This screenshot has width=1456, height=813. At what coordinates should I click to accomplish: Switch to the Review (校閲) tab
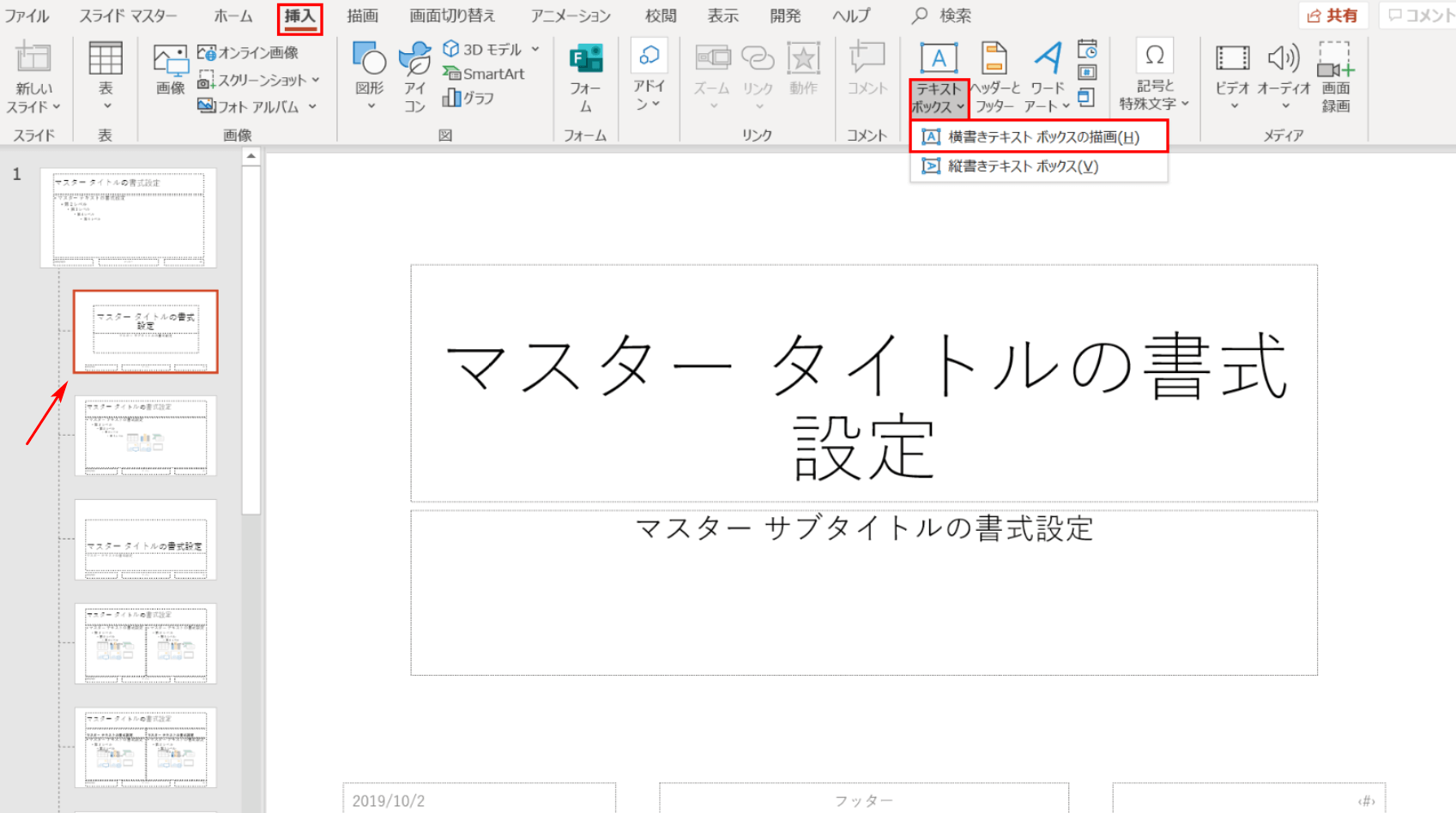(661, 15)
